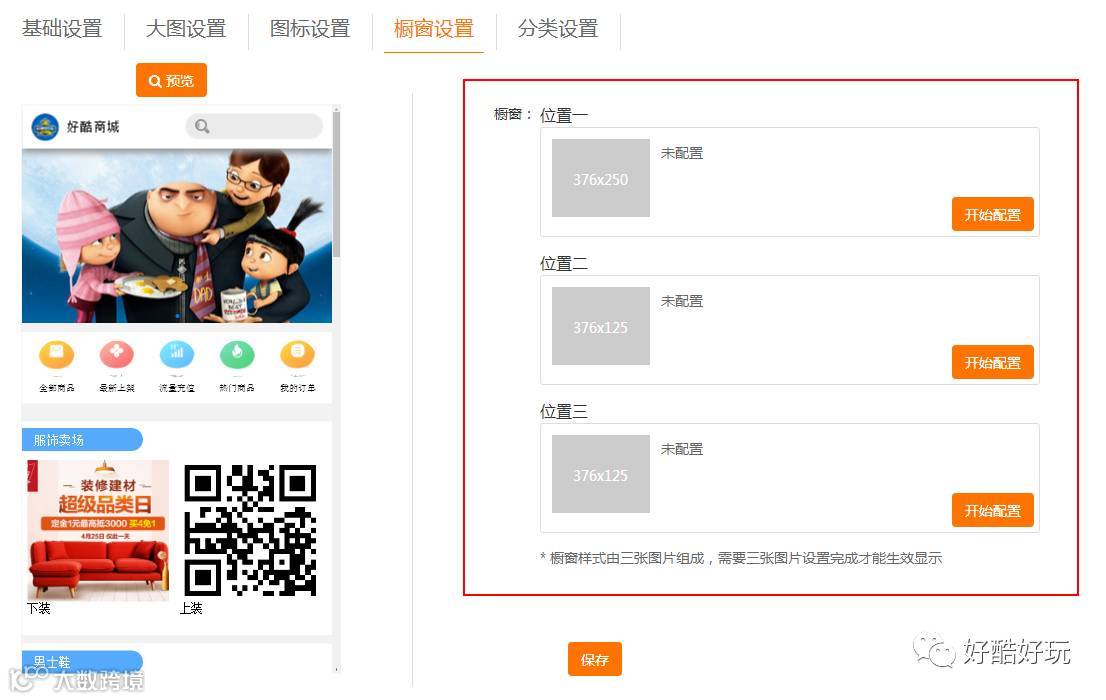Click the QR code product image
This screenshot has width=1106, height=700.
250,530
